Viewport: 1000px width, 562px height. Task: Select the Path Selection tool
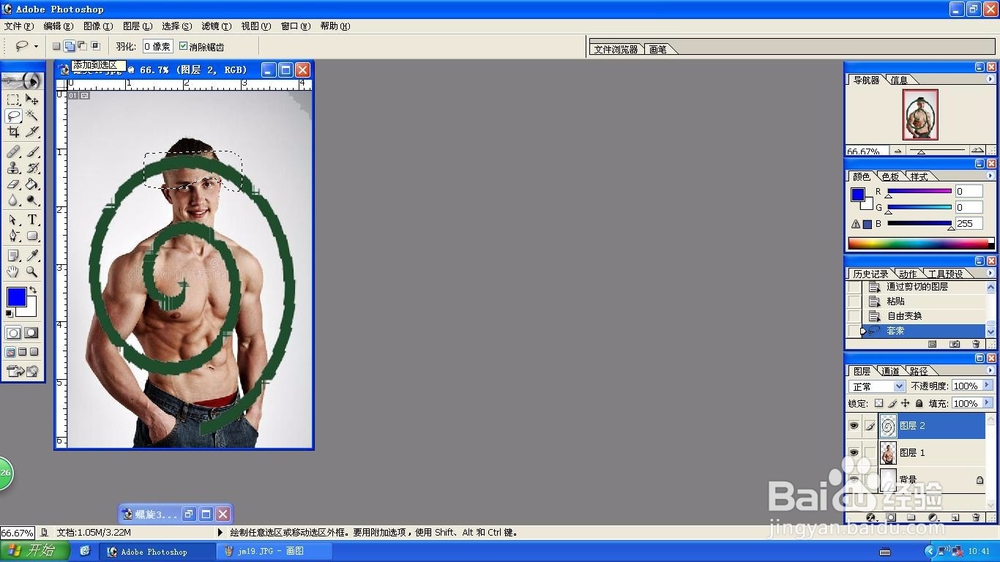pyautogui.click(x=13, y=220)
